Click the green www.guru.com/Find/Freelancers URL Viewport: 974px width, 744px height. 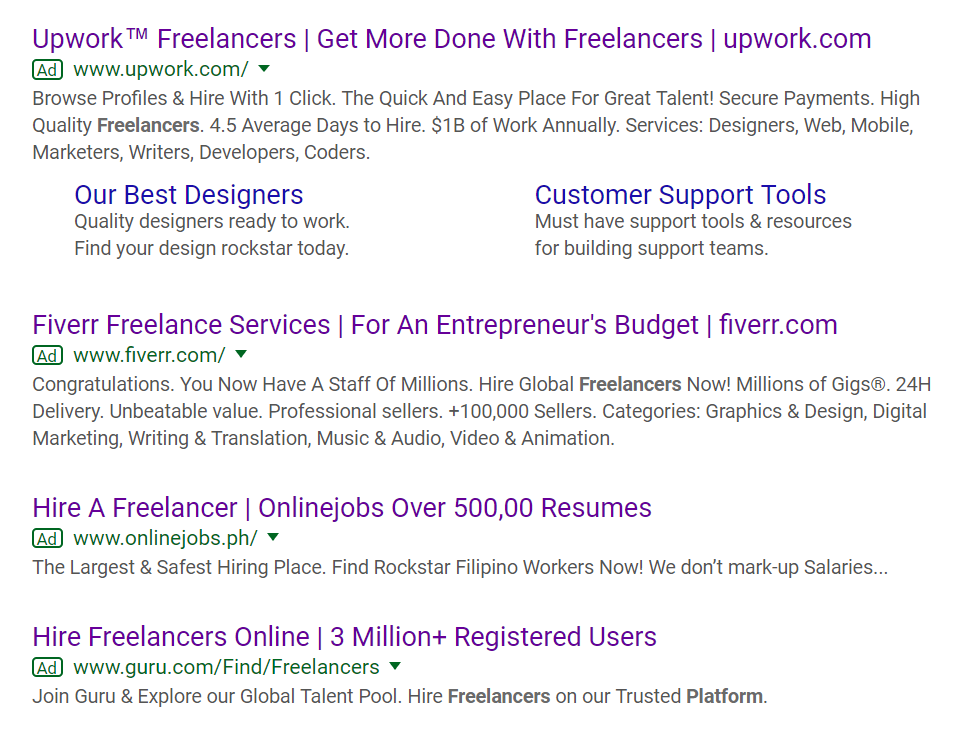coord(226,667)
